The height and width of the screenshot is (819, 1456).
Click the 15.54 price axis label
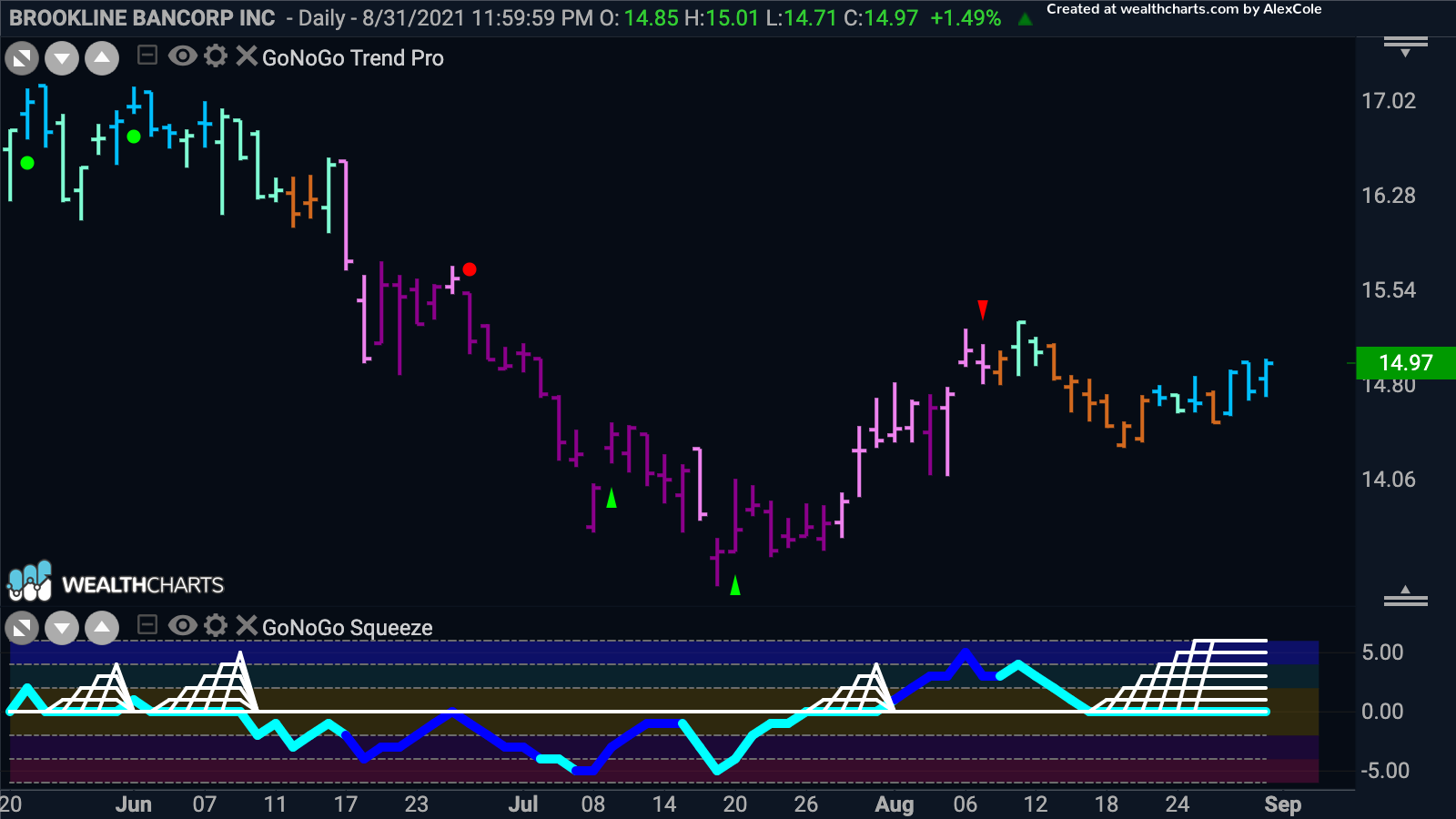pos(1389,290)
